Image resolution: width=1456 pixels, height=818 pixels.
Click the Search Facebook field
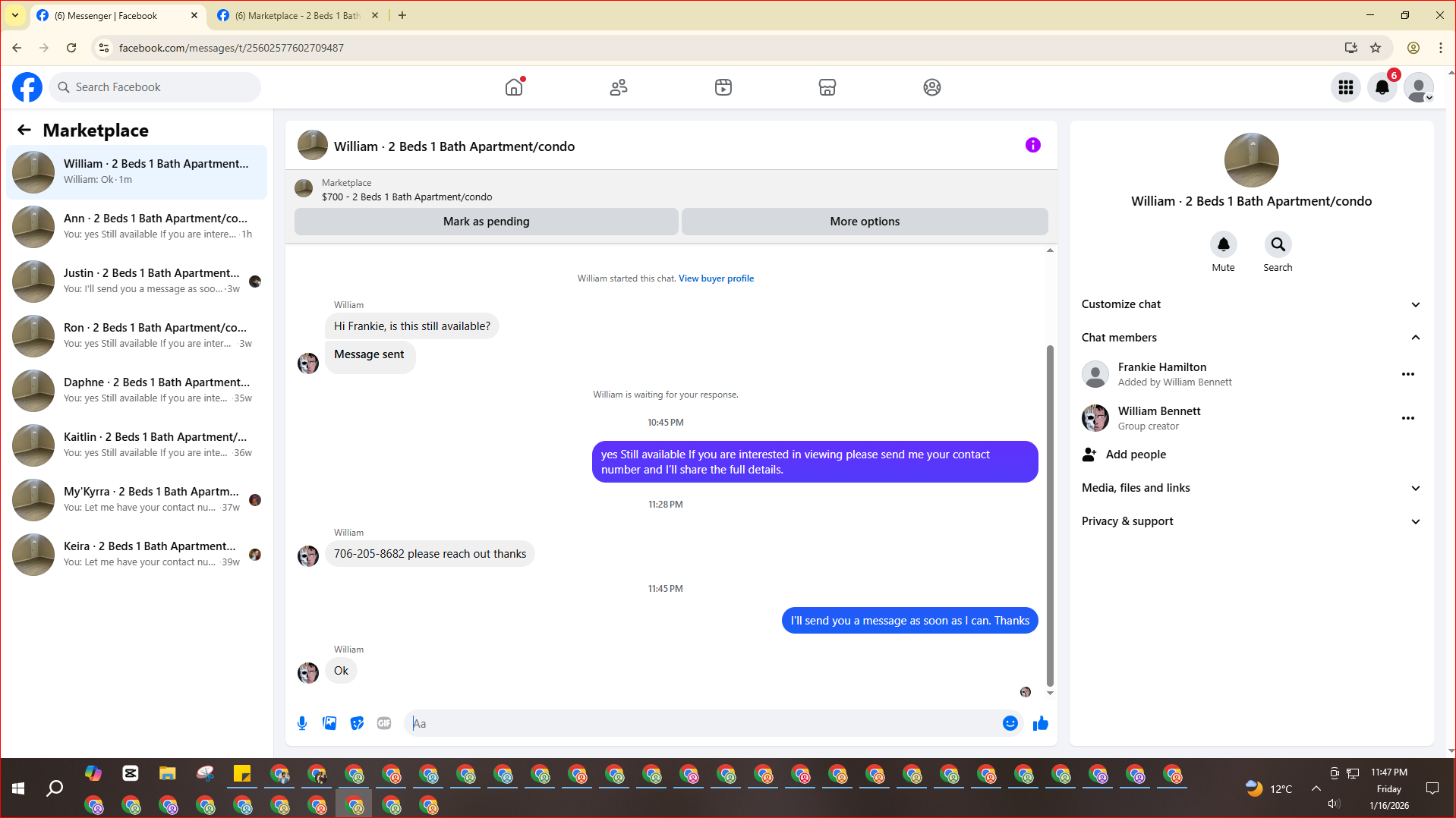point(156,87)
